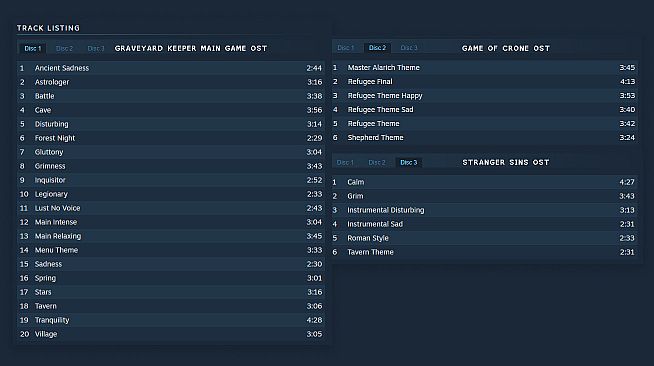
Task: Select Disc 1 tab in Game of Crone OST panel
Action: click(x=345, y=48)
